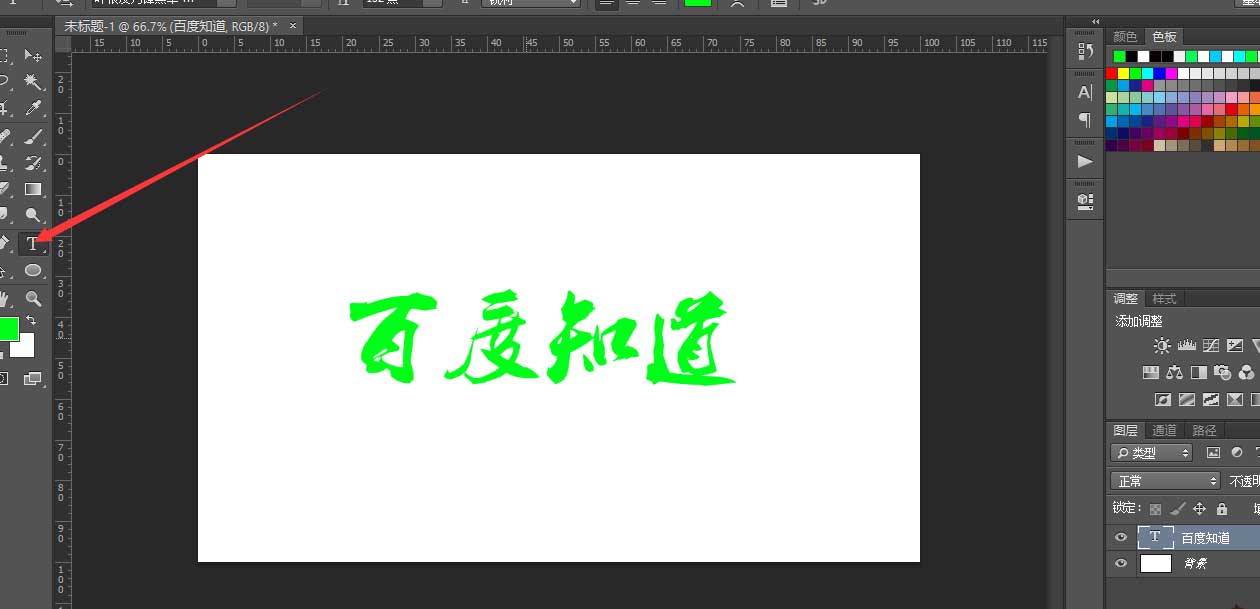Toggle adjustment layer filter
The image size is (1260, 609).
pyautogui.click(x=1237, y=453)
